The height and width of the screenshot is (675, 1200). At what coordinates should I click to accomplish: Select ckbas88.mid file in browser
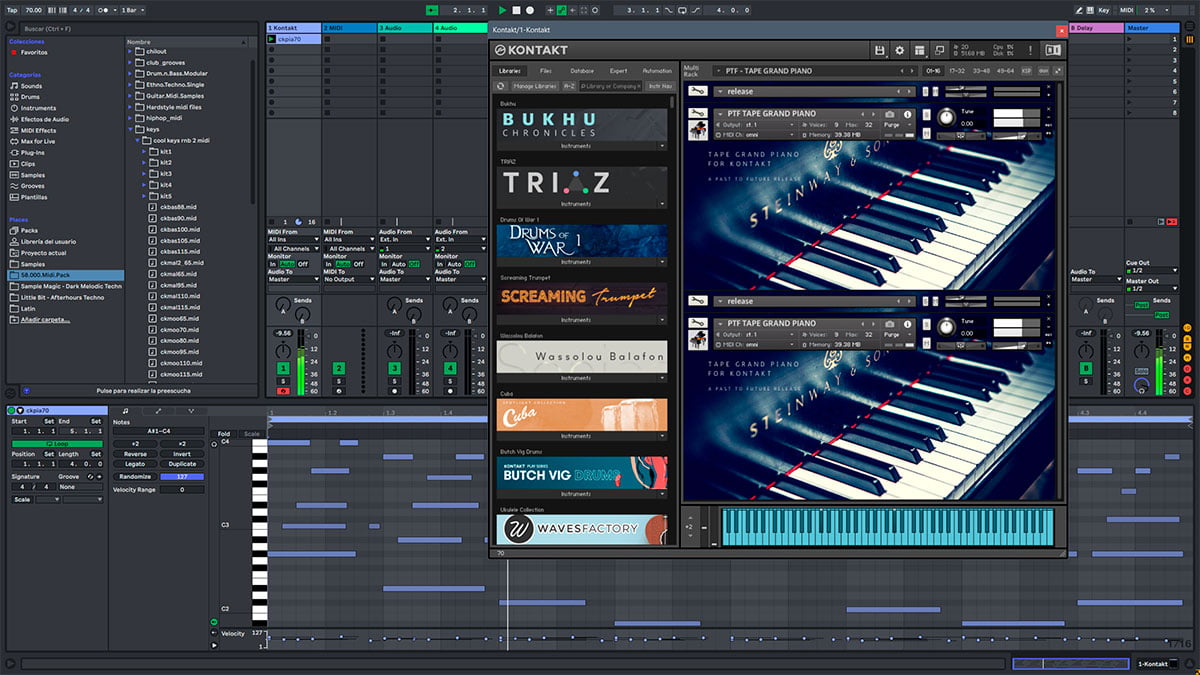(x=179, y=207)
